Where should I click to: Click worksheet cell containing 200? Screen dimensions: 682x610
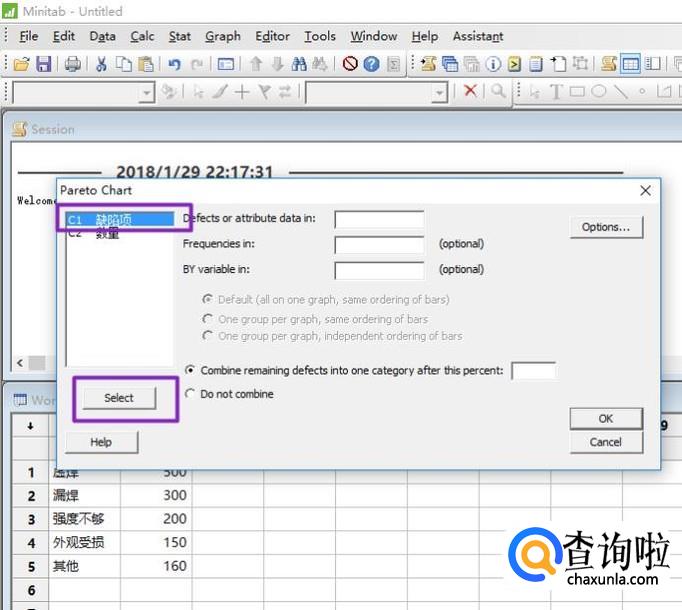click(x=156, y=519)
